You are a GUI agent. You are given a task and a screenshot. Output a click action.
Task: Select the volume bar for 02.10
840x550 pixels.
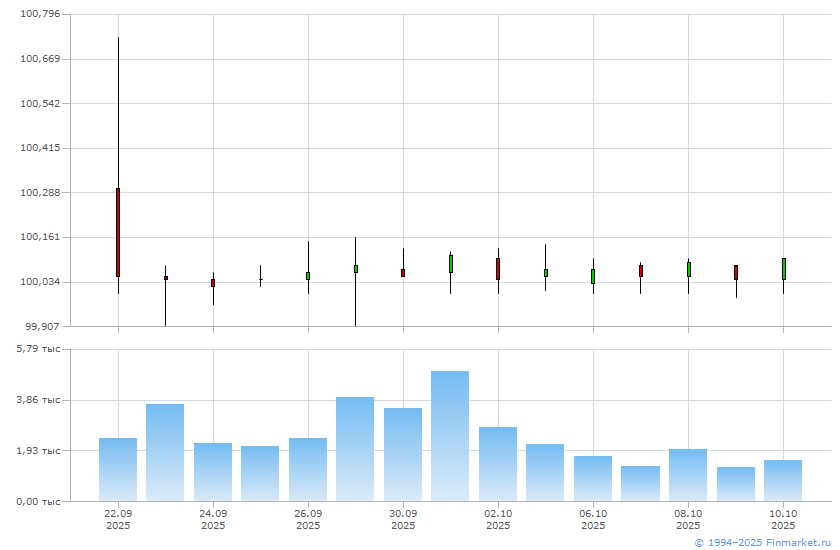pos(498,463)
